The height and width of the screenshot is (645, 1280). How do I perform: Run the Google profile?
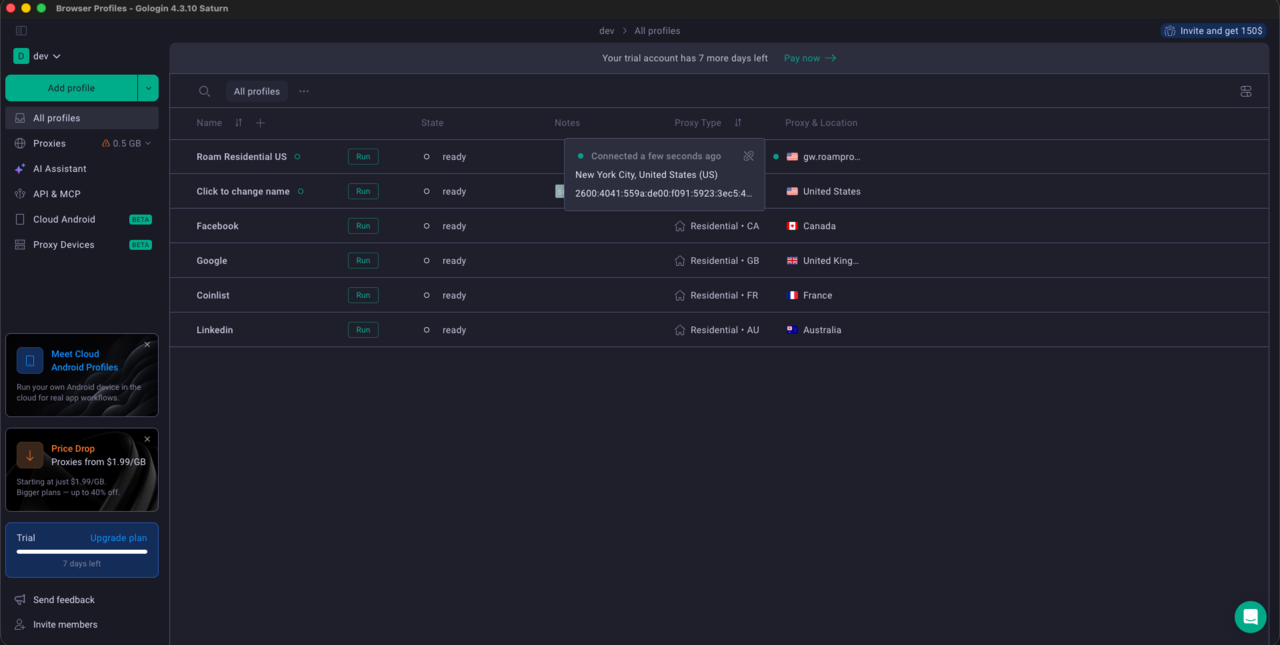coord(363,260)
